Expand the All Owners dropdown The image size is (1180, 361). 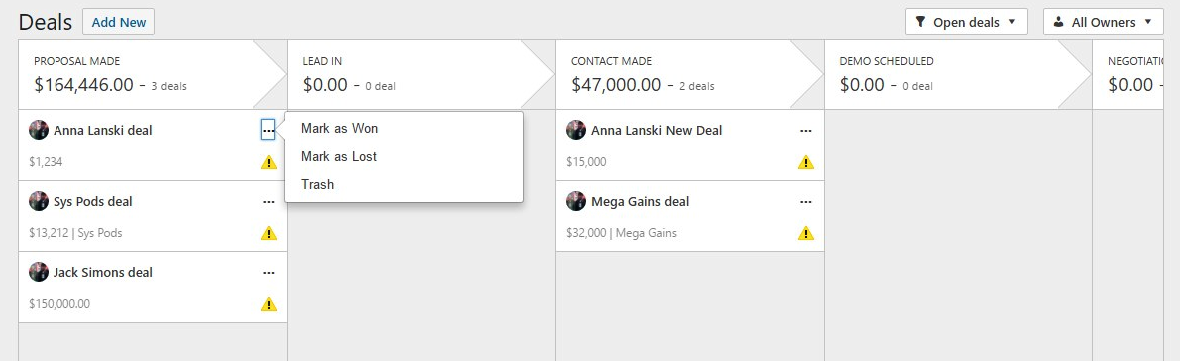(x=1104, y=22)
